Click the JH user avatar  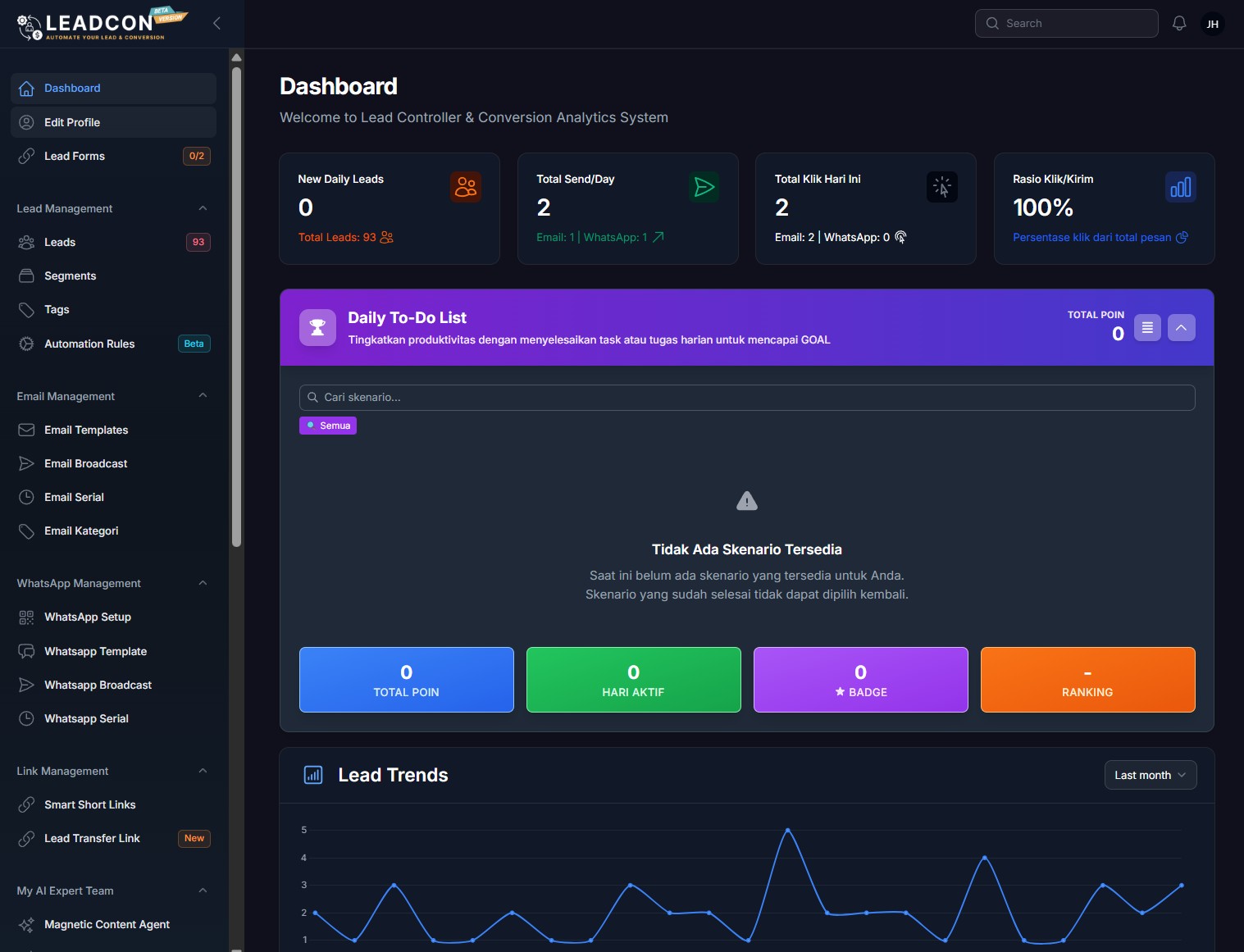[x=1212, y=24]
